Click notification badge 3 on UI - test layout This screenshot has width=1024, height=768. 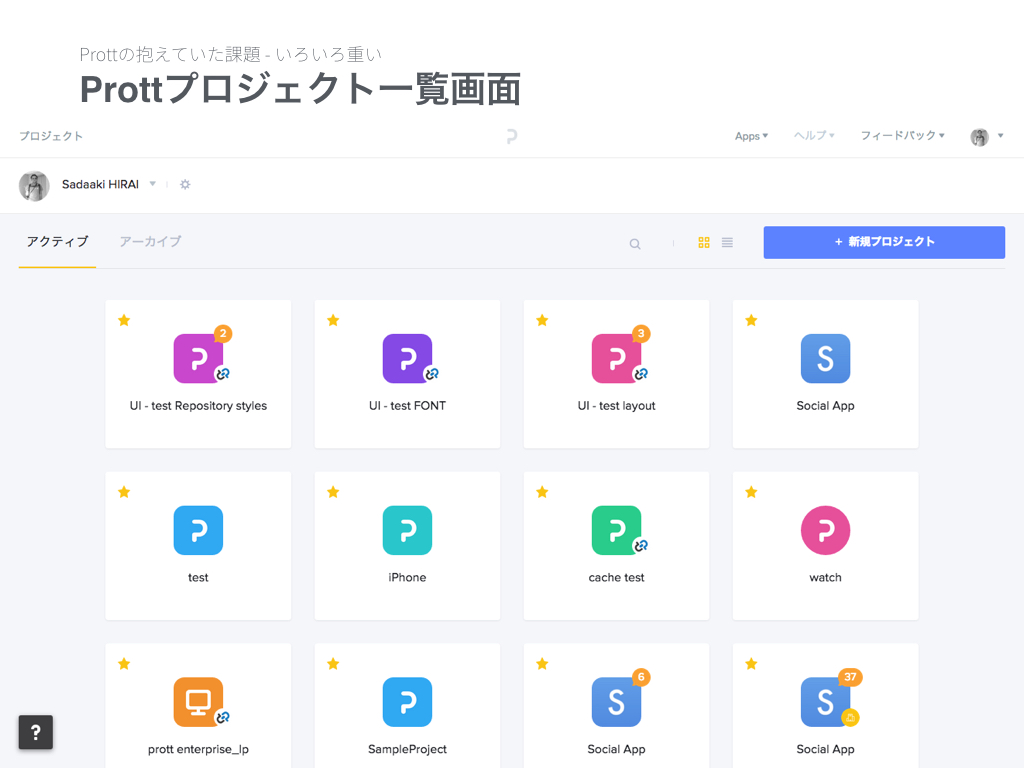pyautogui.click(x=641, y=334)
